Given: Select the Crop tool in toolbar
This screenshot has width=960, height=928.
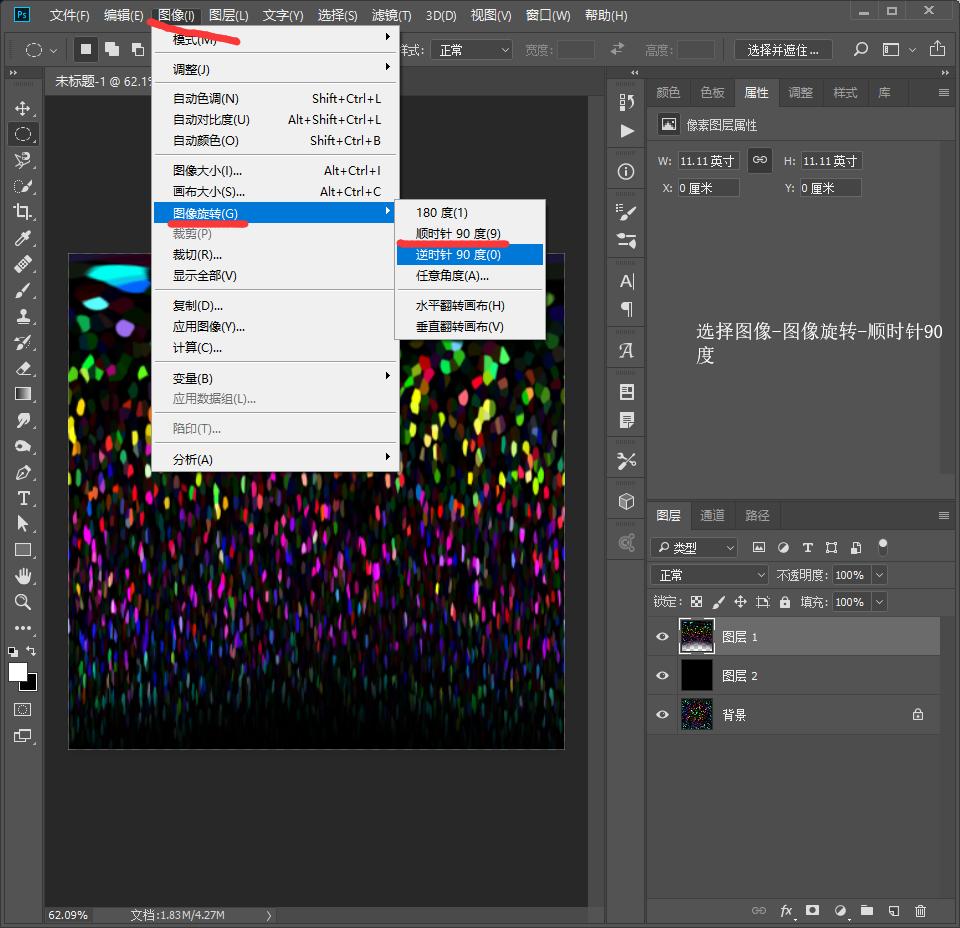Looking at the screenshot, I should click(x=22, y=212).
